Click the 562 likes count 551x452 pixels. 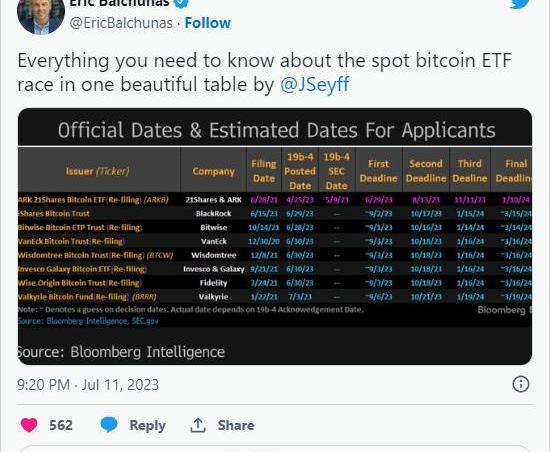pyautogui.click(x=61, y=425)
